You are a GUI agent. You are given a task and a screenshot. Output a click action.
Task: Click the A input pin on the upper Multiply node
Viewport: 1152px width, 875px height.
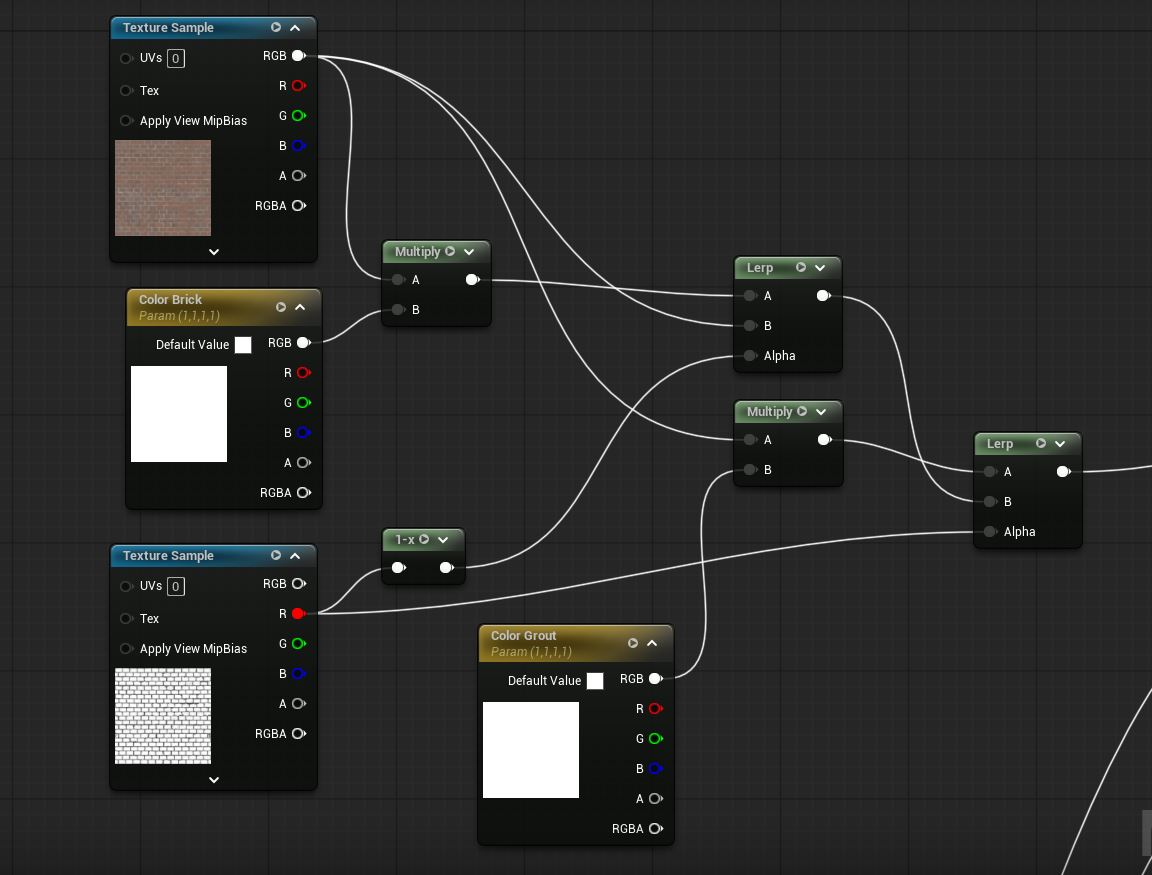click(398, 280)
